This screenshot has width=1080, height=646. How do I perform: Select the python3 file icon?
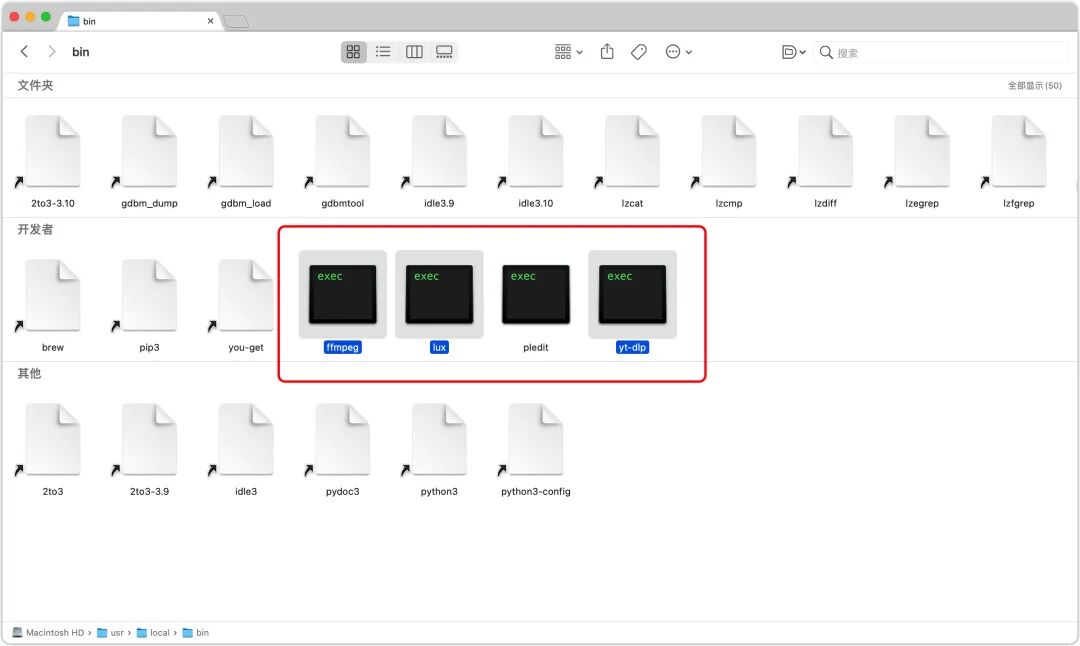point(439,439)
